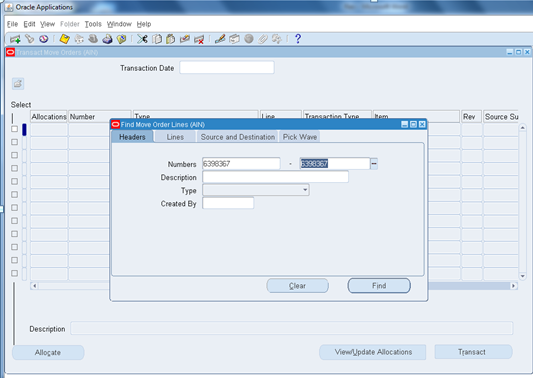This screenshot has width=533, height=378.
Task: Click the Number column header
Action: tap(100, 117)
